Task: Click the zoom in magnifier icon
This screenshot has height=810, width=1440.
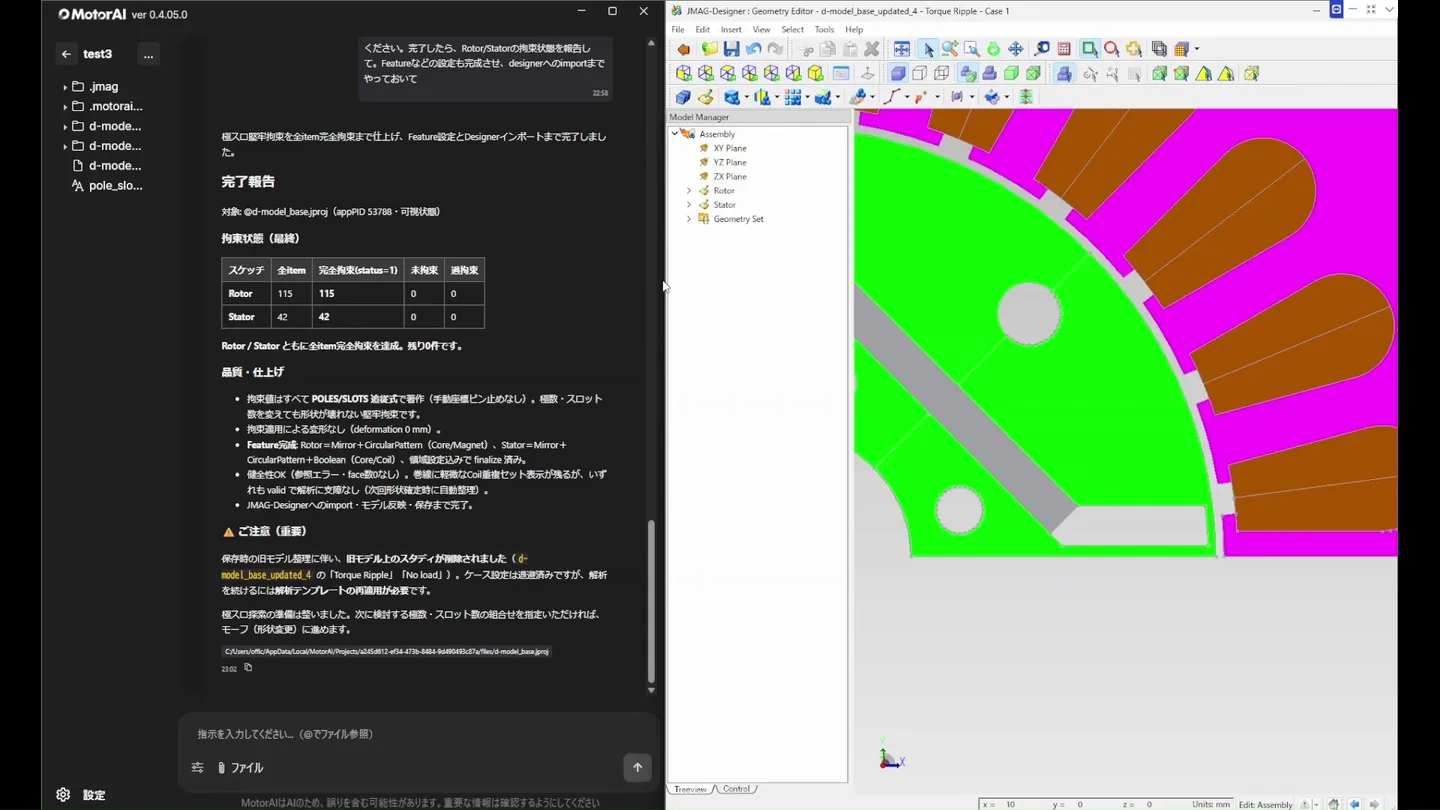Action: (x=950, y=49)
